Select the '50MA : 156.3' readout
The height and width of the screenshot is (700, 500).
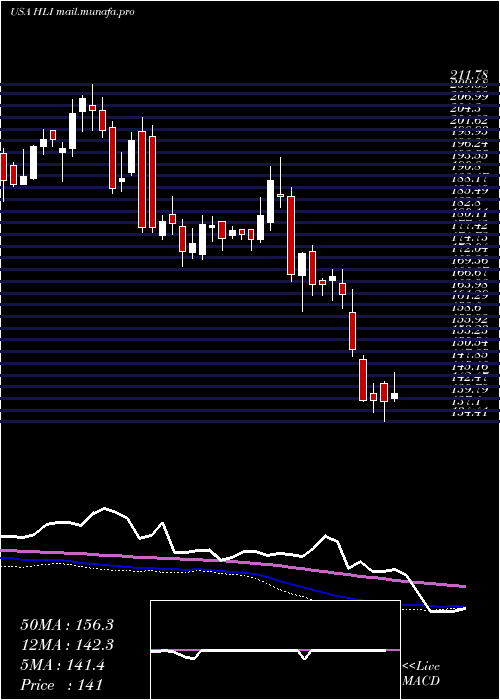pos(67,625)
